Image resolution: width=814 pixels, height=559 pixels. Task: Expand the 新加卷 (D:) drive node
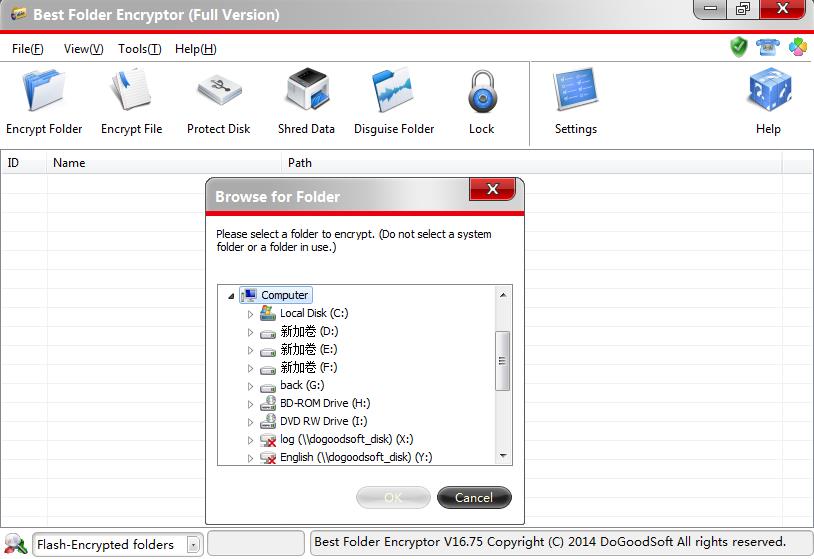250,332
